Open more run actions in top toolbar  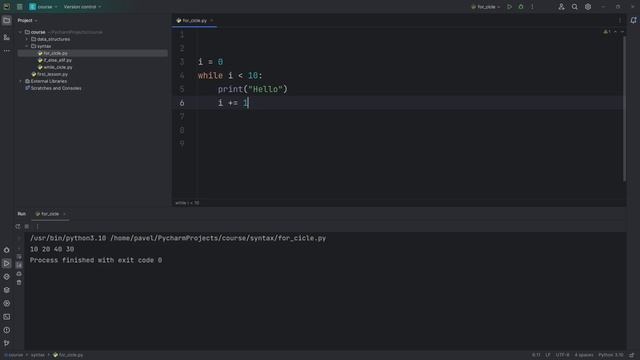click(x=532, y=7)
